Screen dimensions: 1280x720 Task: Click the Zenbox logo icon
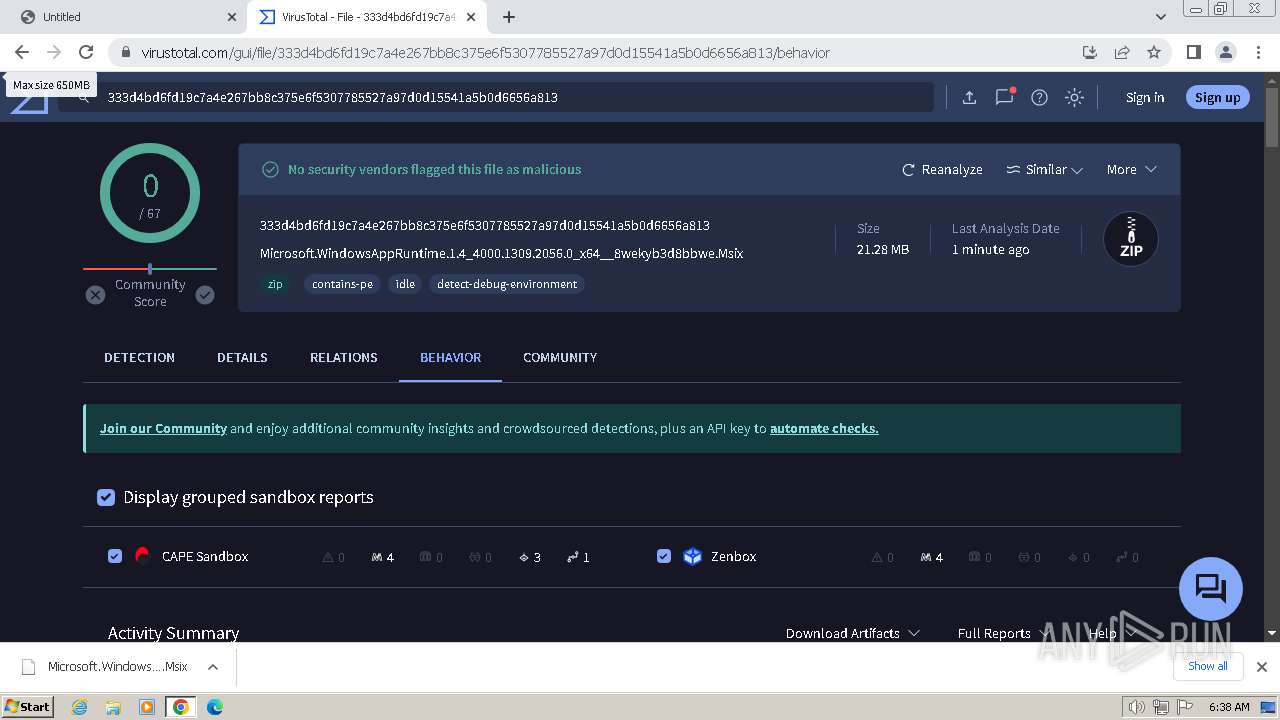click(x=692, y=557)
